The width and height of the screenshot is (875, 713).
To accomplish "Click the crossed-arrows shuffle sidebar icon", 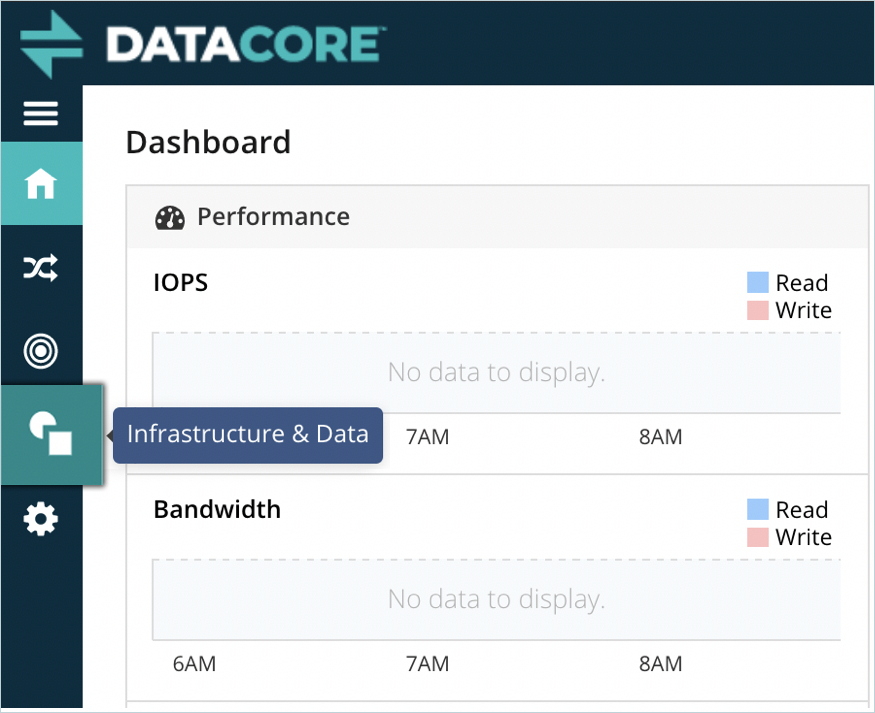I will click(x=41, y=267).
